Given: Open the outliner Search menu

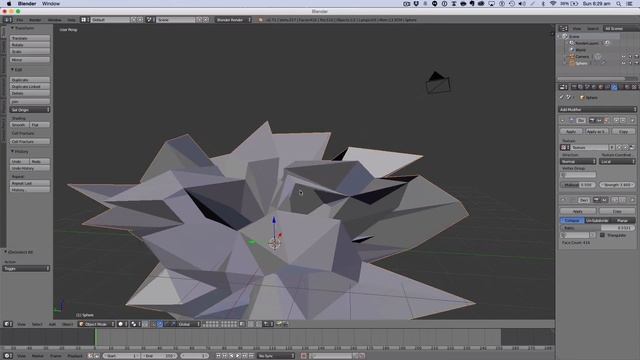Looking at the screenshot, I should tap(593, 29).
